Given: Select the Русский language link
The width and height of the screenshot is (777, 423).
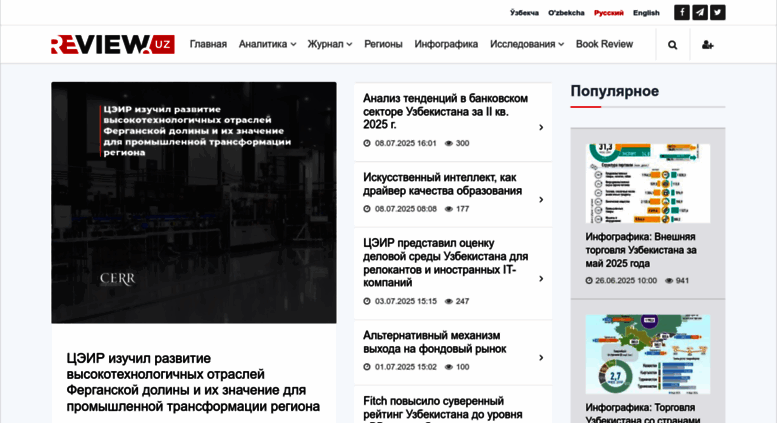Looking at the screenshot, I should coord(609,13).
